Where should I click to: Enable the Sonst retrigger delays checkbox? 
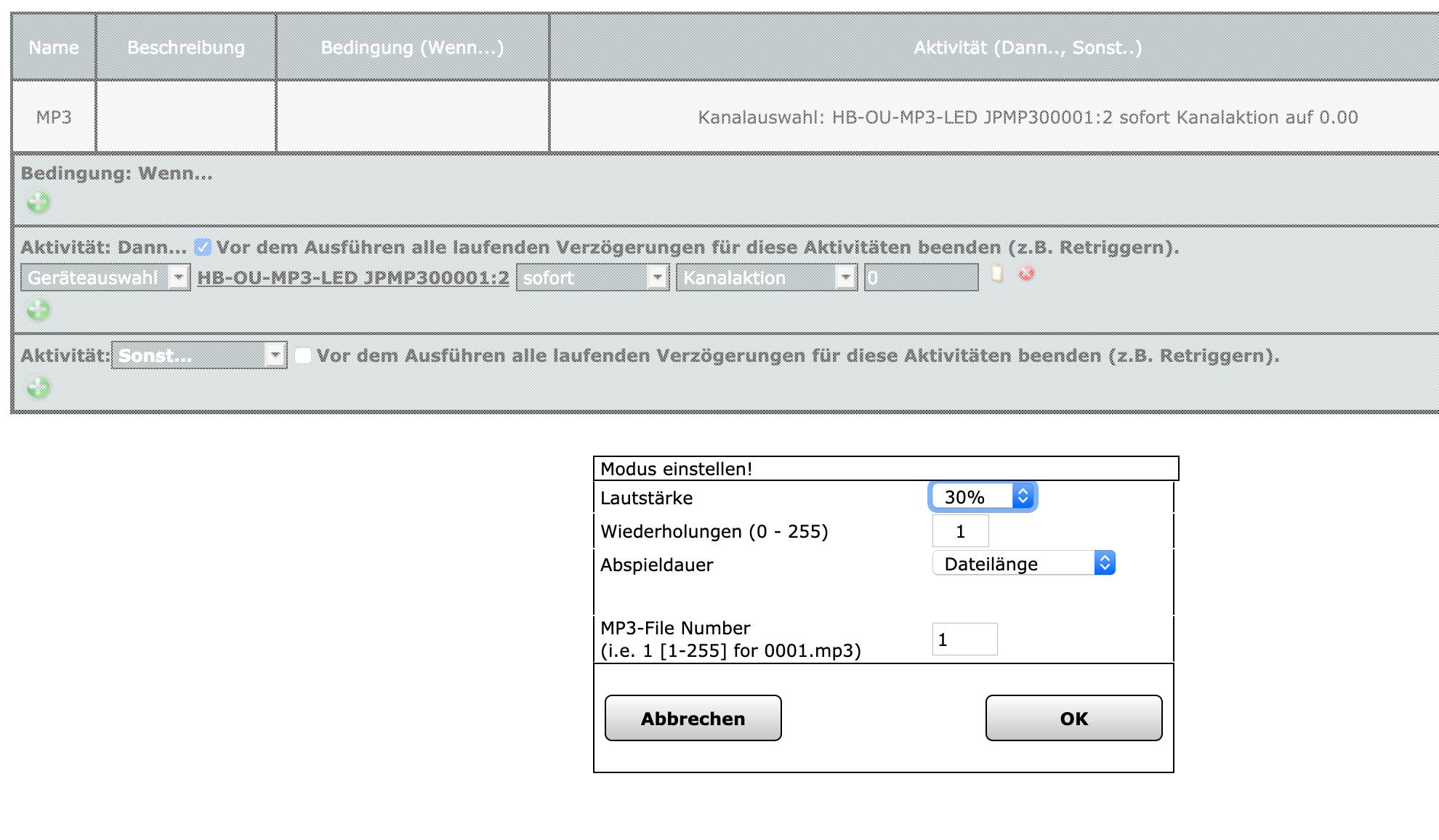coord(303,355)
